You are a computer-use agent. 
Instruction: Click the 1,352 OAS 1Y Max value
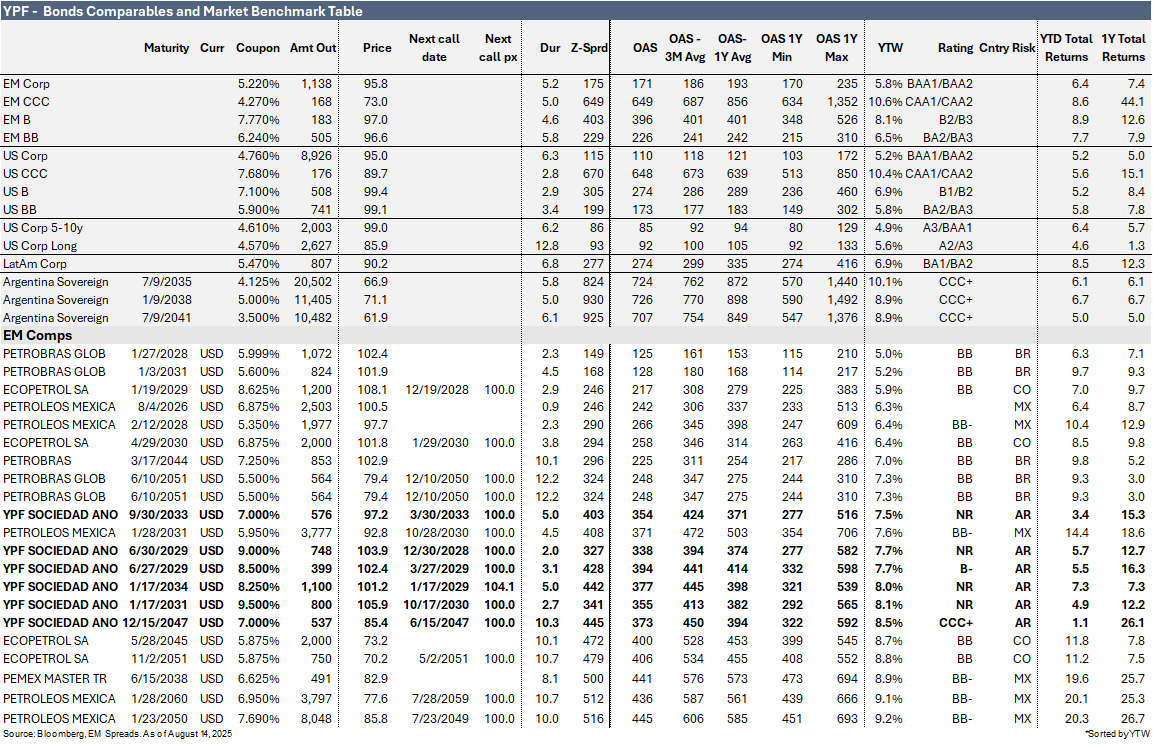pyautogui.click(x=842, y=101)
